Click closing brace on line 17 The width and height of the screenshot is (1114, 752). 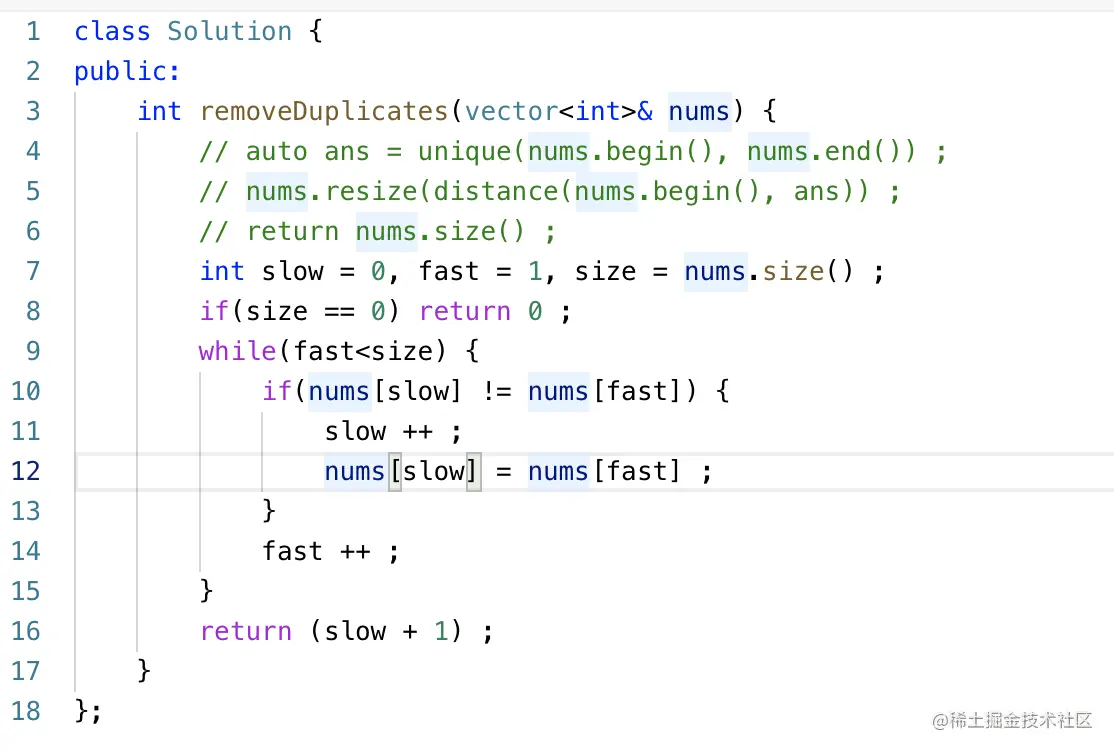tap(144, 670)
